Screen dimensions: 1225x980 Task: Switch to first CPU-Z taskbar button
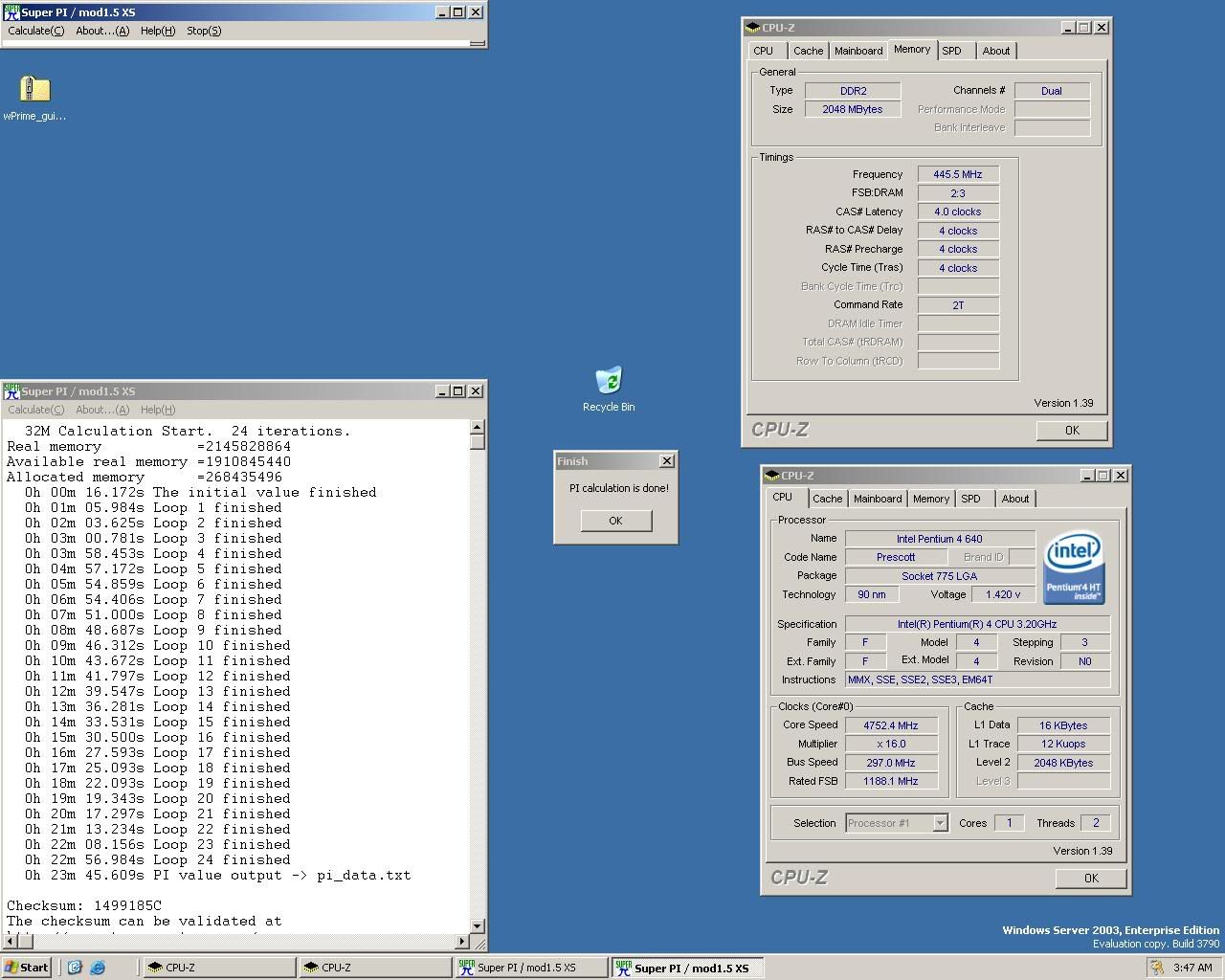coord(217,968)
